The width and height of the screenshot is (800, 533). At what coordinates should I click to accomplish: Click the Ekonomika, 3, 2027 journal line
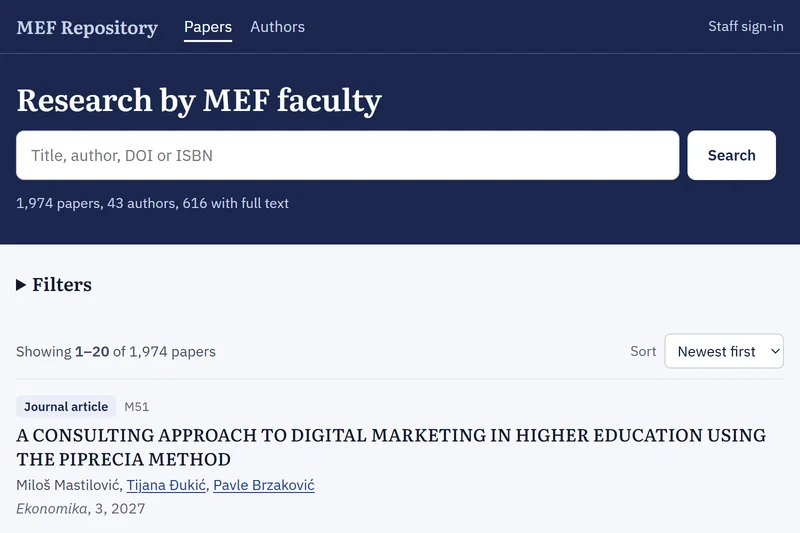click(x=81, y=509)
